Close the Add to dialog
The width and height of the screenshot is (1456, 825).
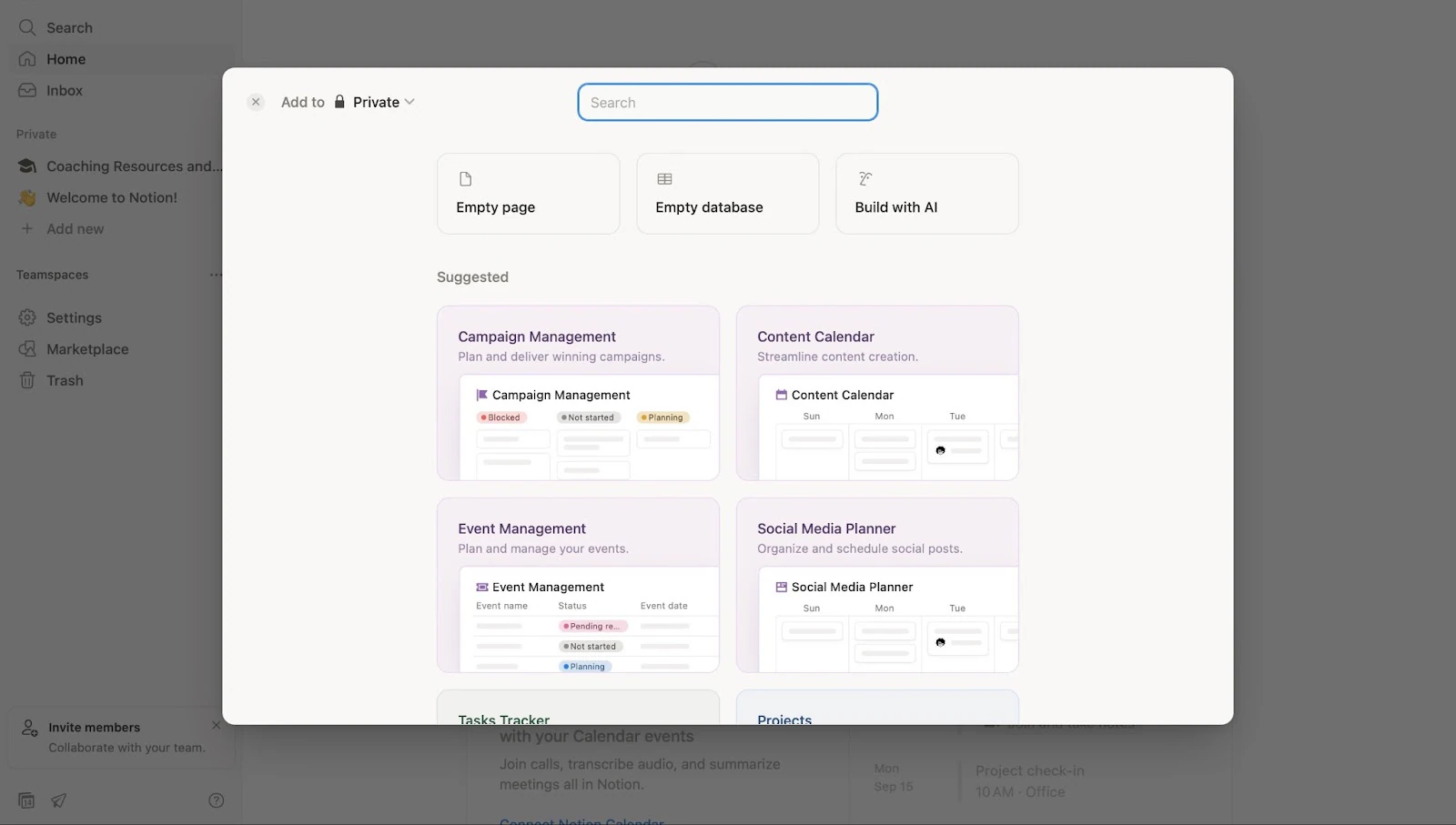[x=256, y=102]
